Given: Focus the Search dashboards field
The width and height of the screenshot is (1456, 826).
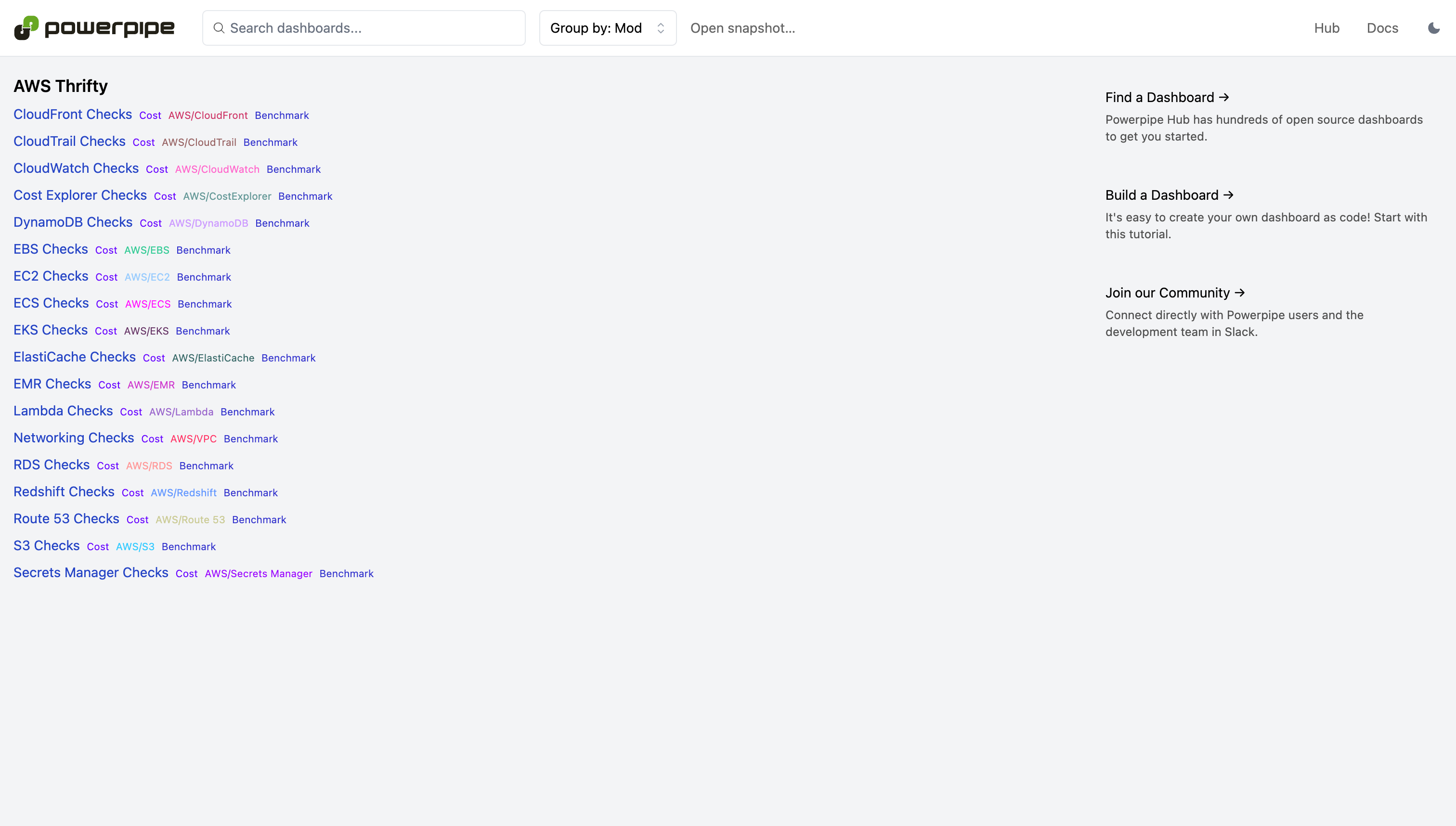Looking at the screenshot, I should pos(375,28).
